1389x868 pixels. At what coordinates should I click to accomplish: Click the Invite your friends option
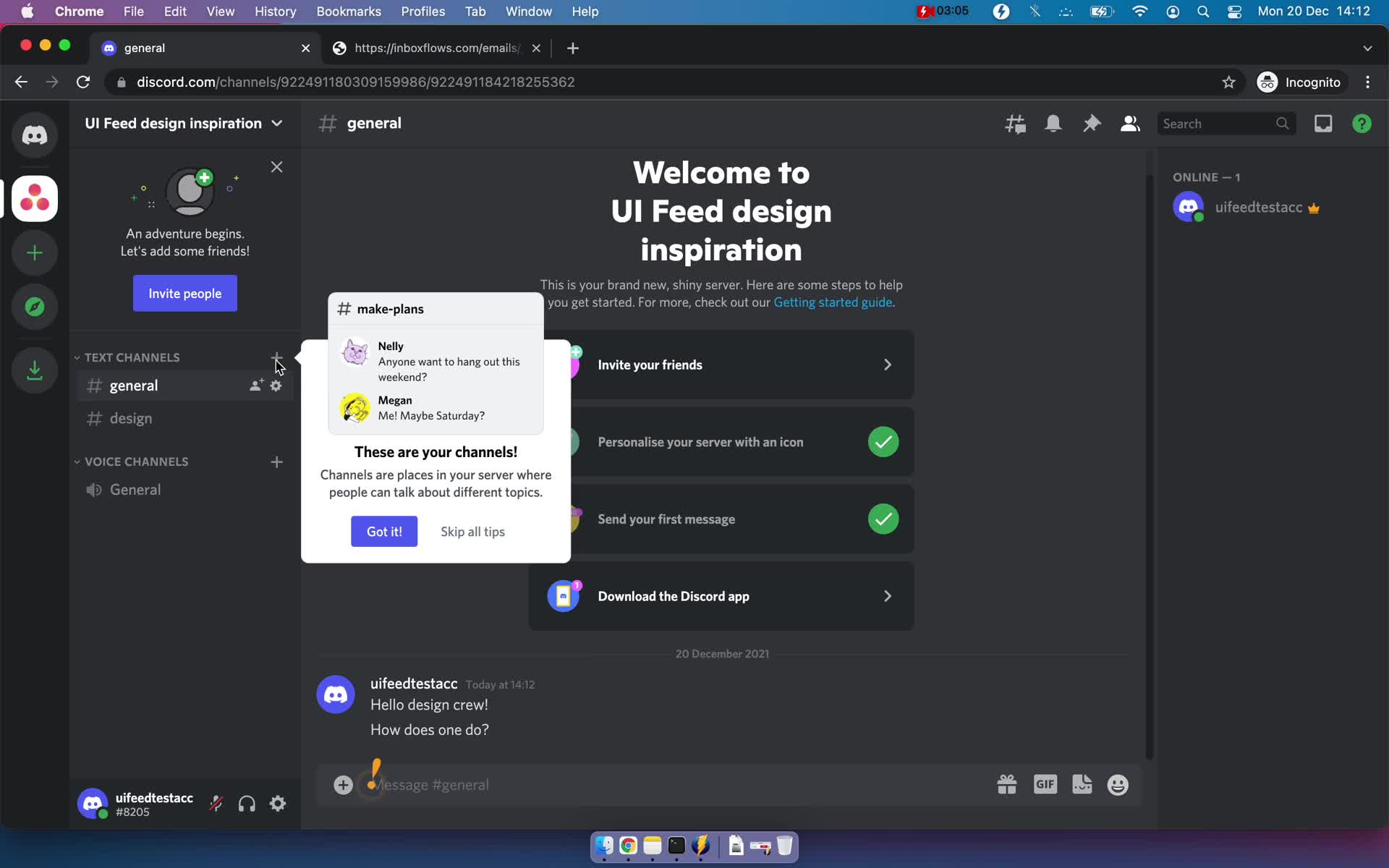click(722, 365)
